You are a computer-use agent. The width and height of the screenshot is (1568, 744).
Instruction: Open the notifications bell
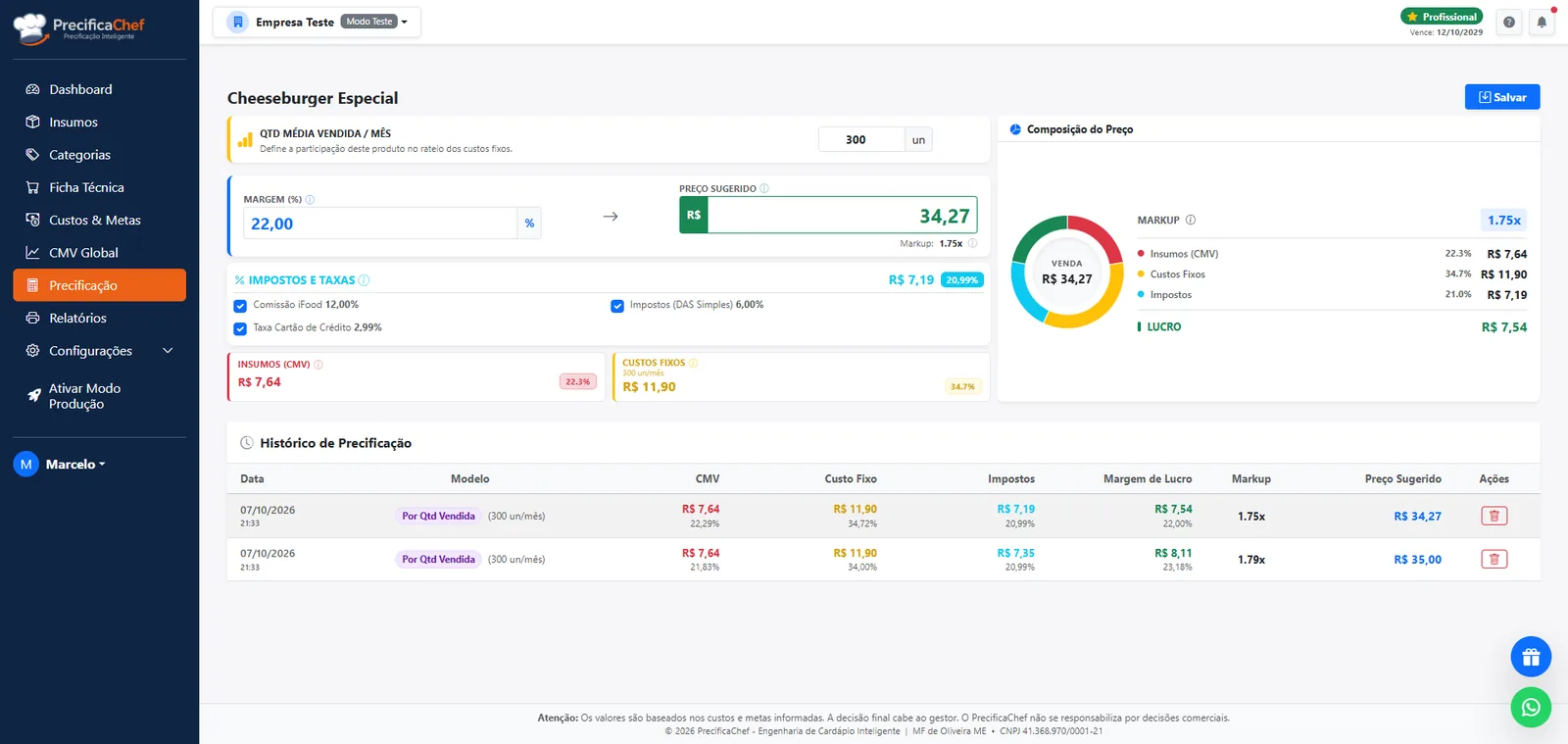point(1542,22)
